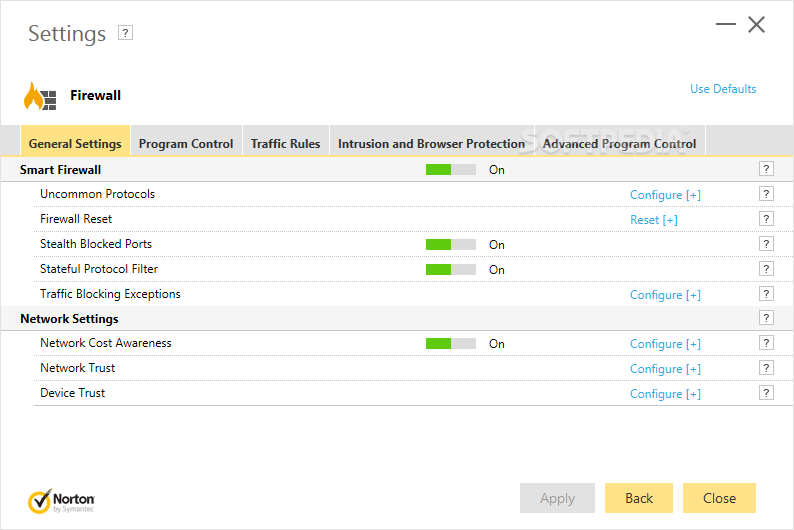Open help for Uncommon Protocols
Image resolution: width=794 pixels, height=530 pixels.
(766, 194)
